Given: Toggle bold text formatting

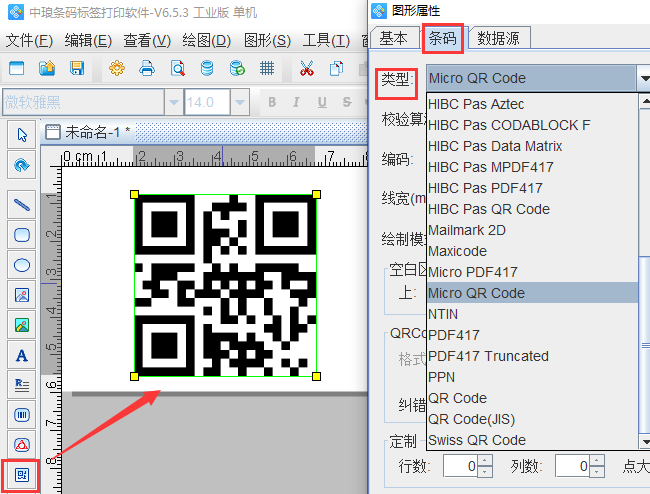Looking at the screenshot, I should 271,102.
